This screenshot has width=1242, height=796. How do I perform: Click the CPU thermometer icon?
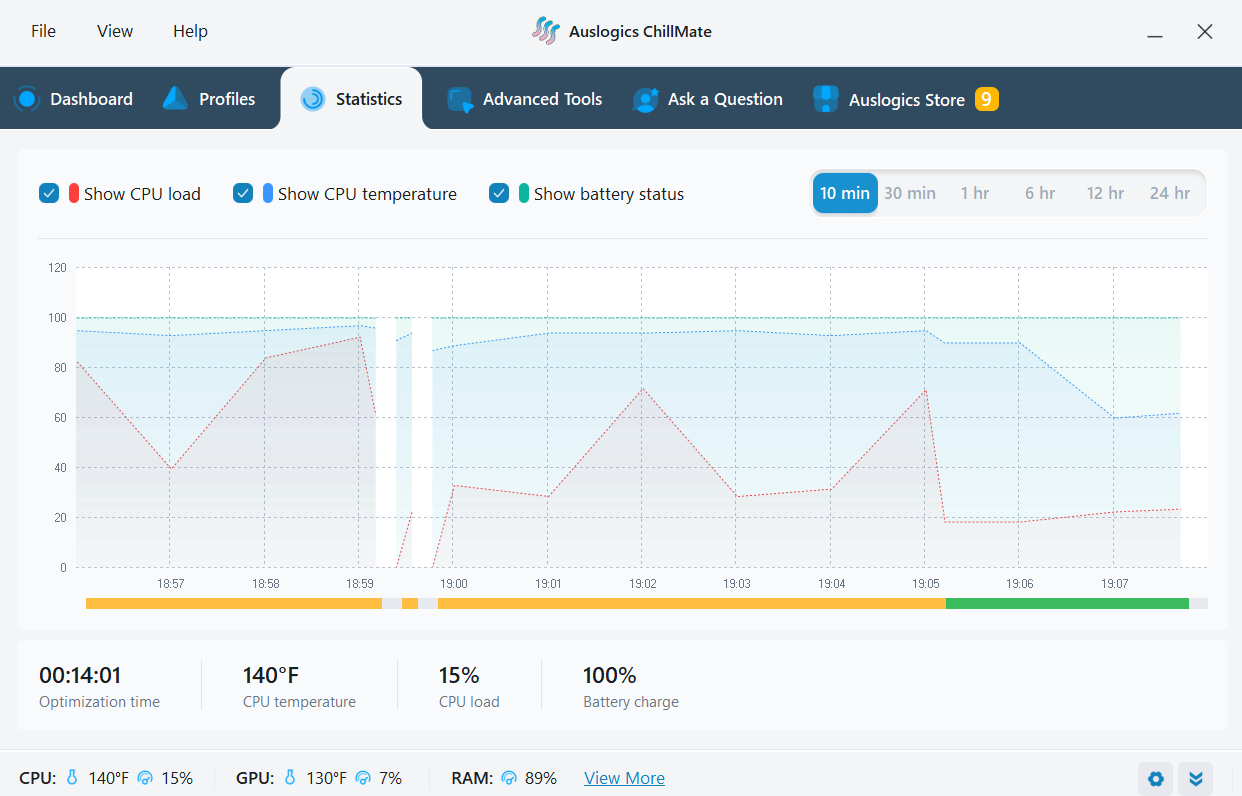point(72,777)
